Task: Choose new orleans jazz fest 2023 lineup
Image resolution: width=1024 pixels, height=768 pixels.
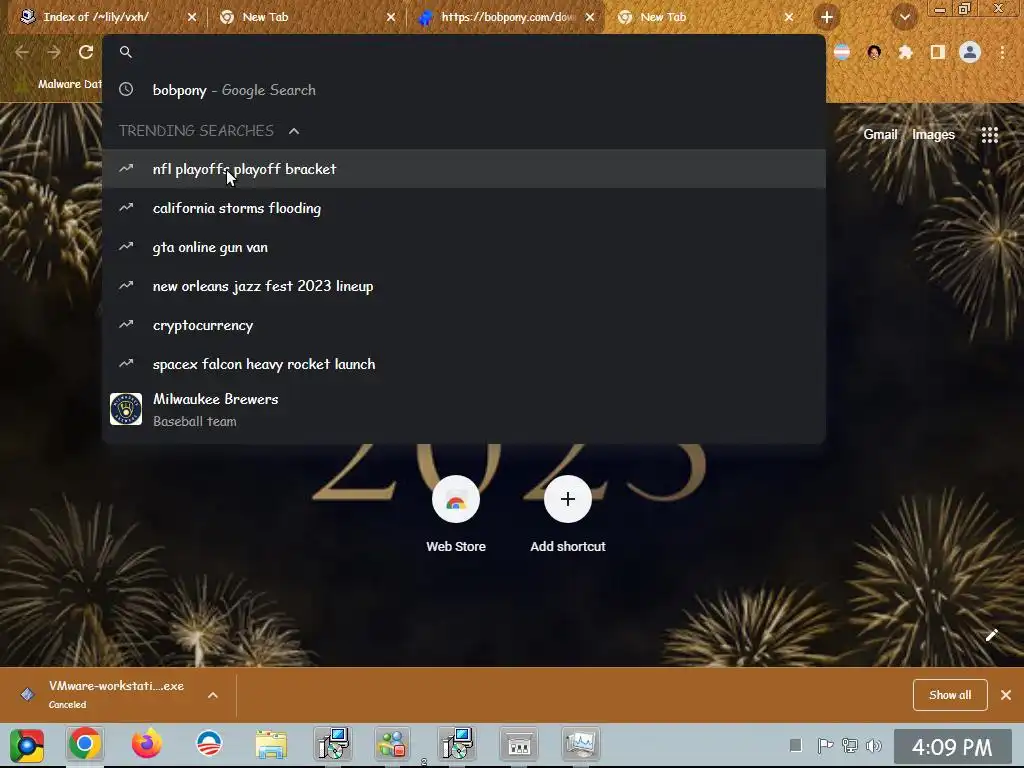Action: coord(464,286)
